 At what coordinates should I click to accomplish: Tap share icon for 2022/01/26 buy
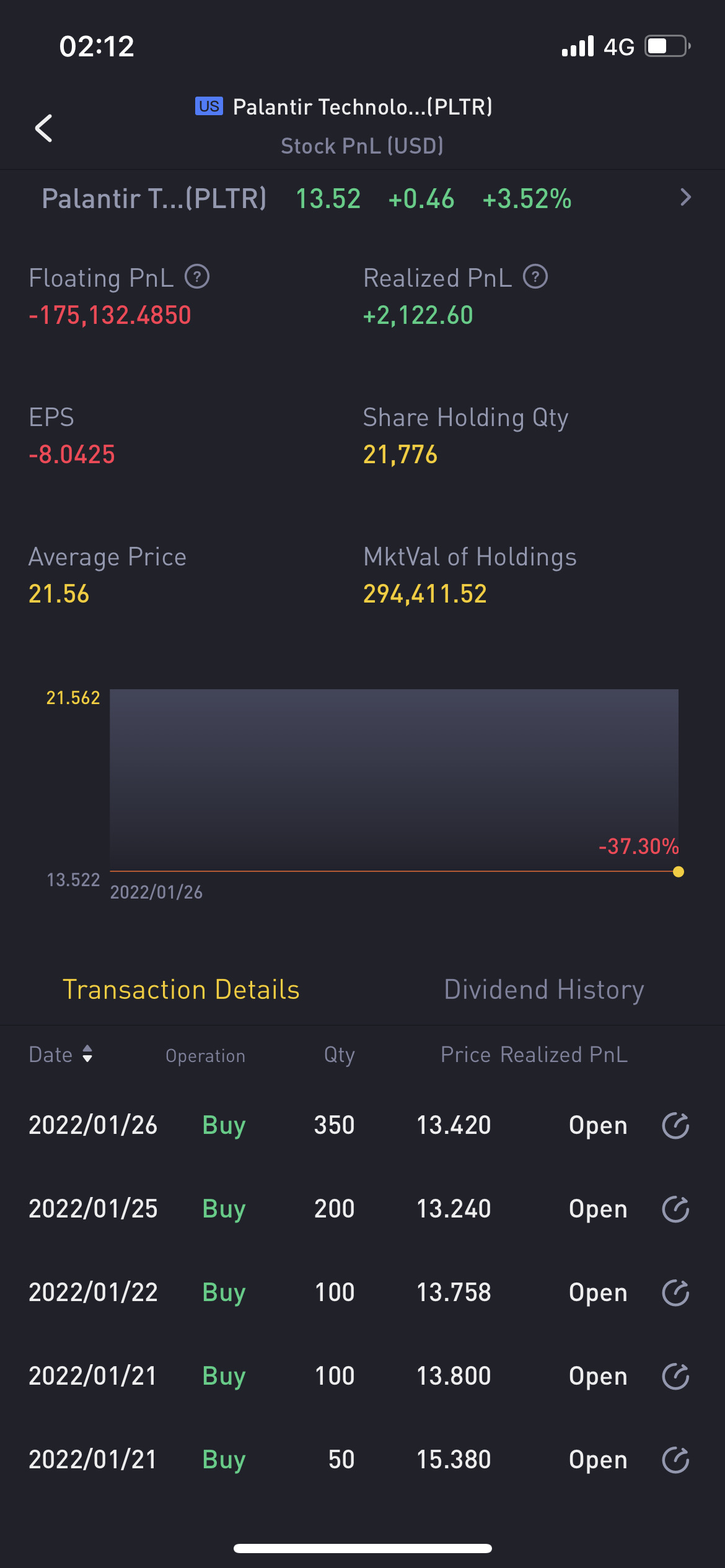[675, 1125]
